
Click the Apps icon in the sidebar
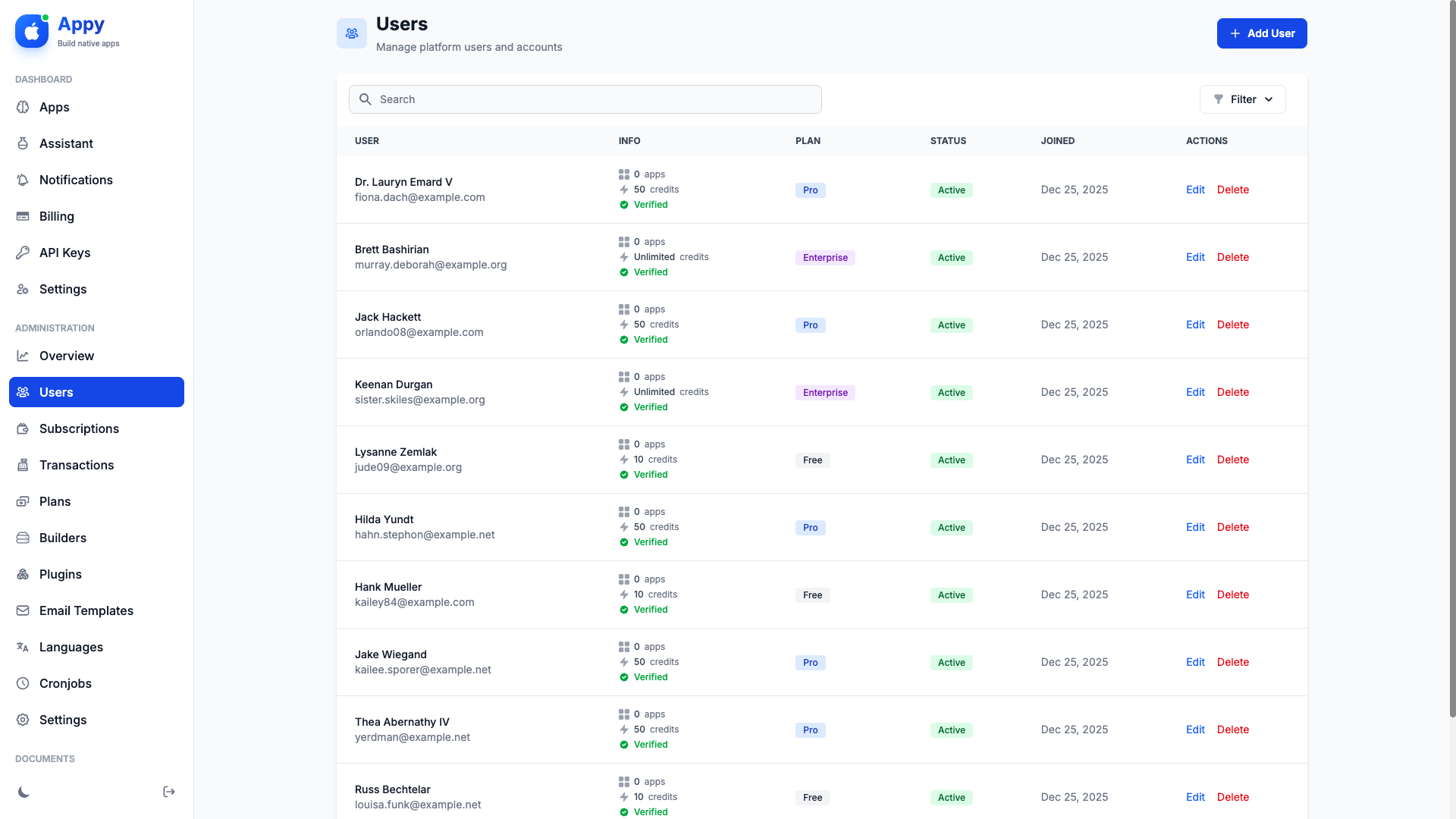[24, 107]
